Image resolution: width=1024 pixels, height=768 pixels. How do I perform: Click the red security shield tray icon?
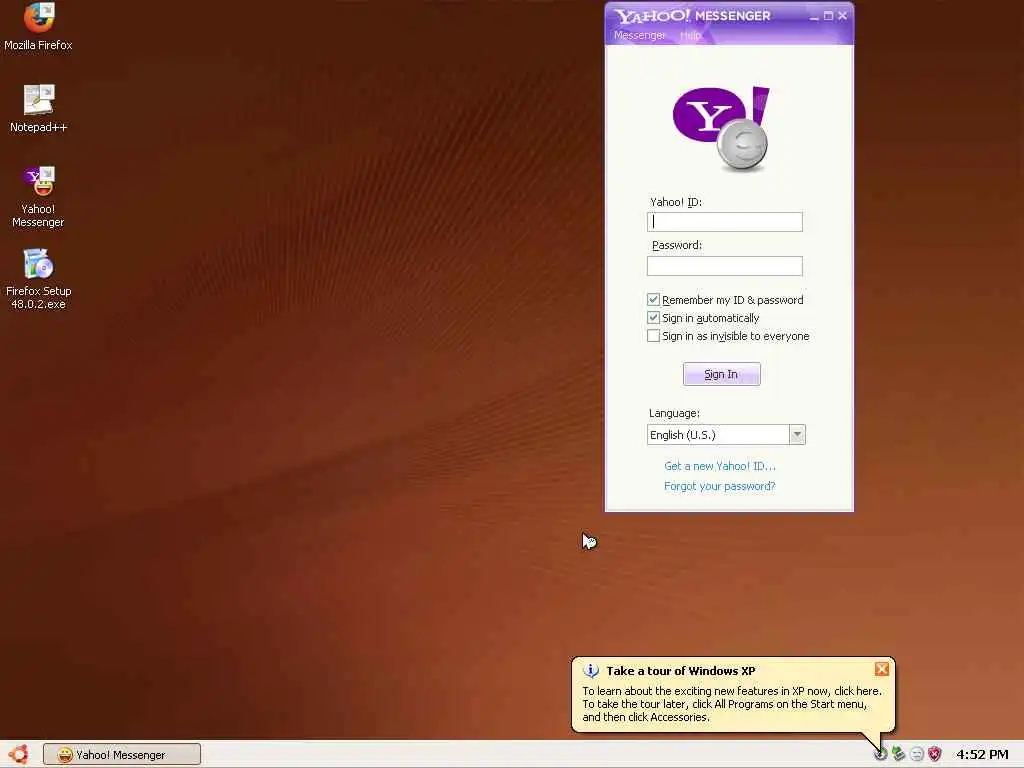(935, 754)
